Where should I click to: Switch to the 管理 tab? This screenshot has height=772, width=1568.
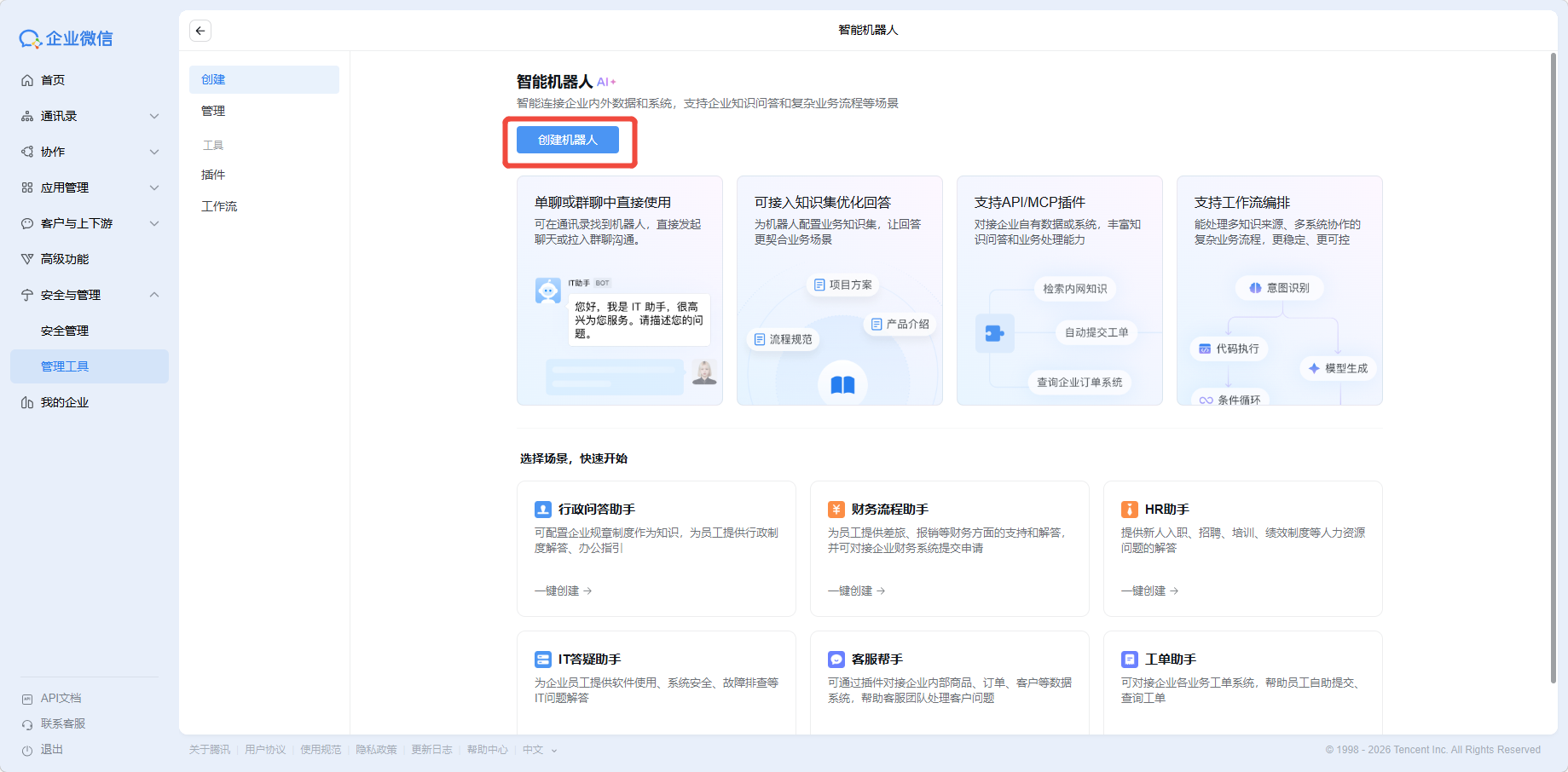point(213,111)
